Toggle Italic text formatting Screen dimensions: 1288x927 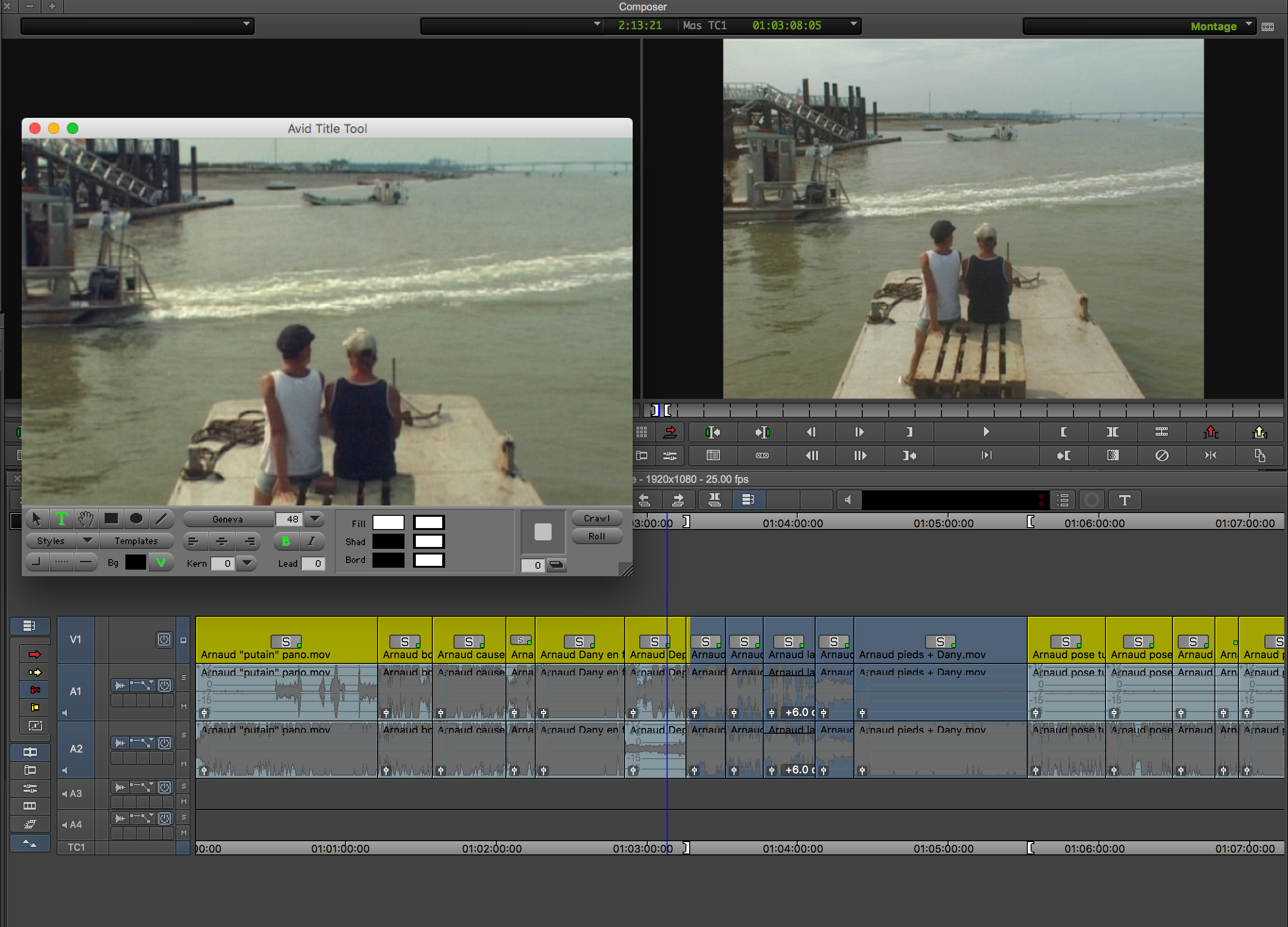[x=311, y=541]
